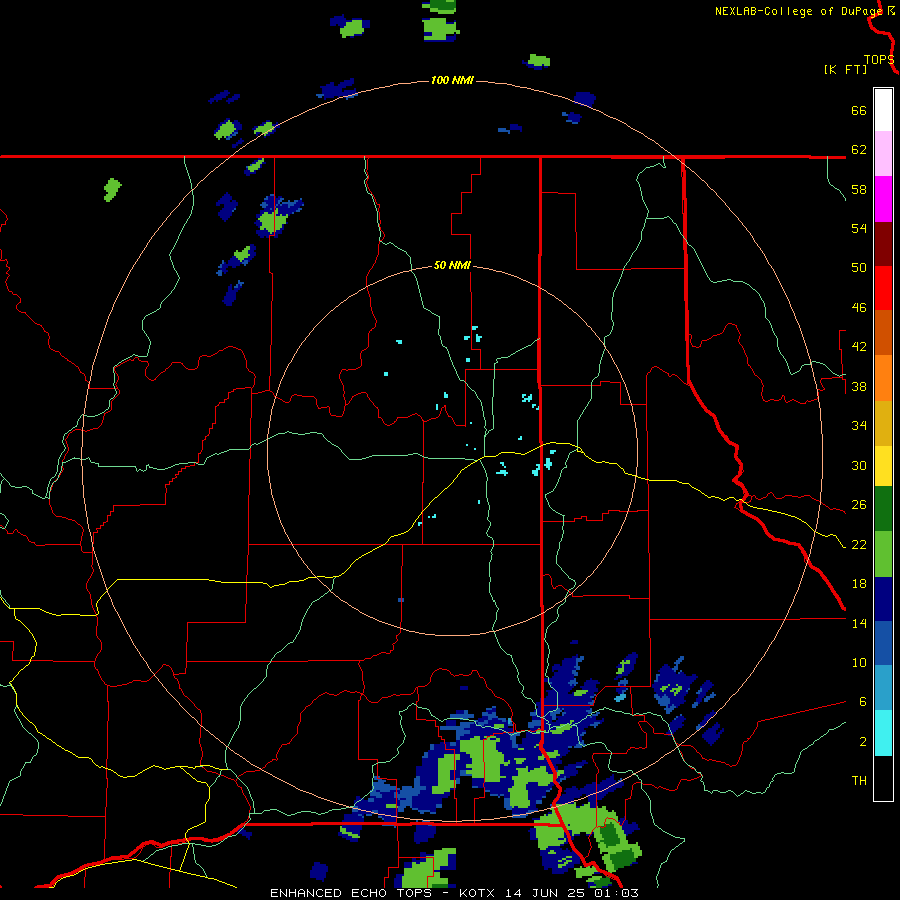Click the '58' legend value label
Screen dimensions: 900x900
point(859,189)
